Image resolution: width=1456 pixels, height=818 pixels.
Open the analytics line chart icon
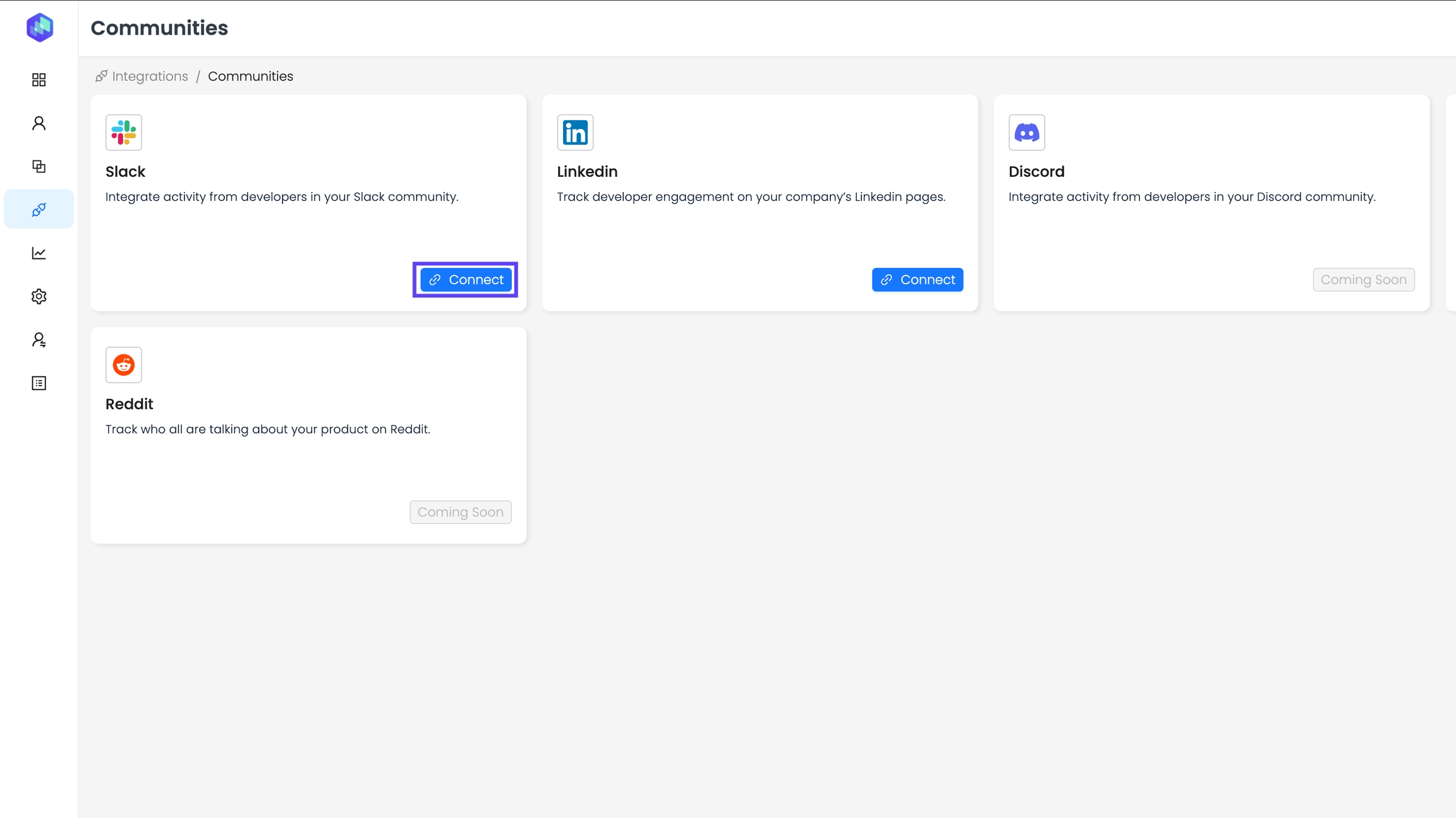click(39, 253)
